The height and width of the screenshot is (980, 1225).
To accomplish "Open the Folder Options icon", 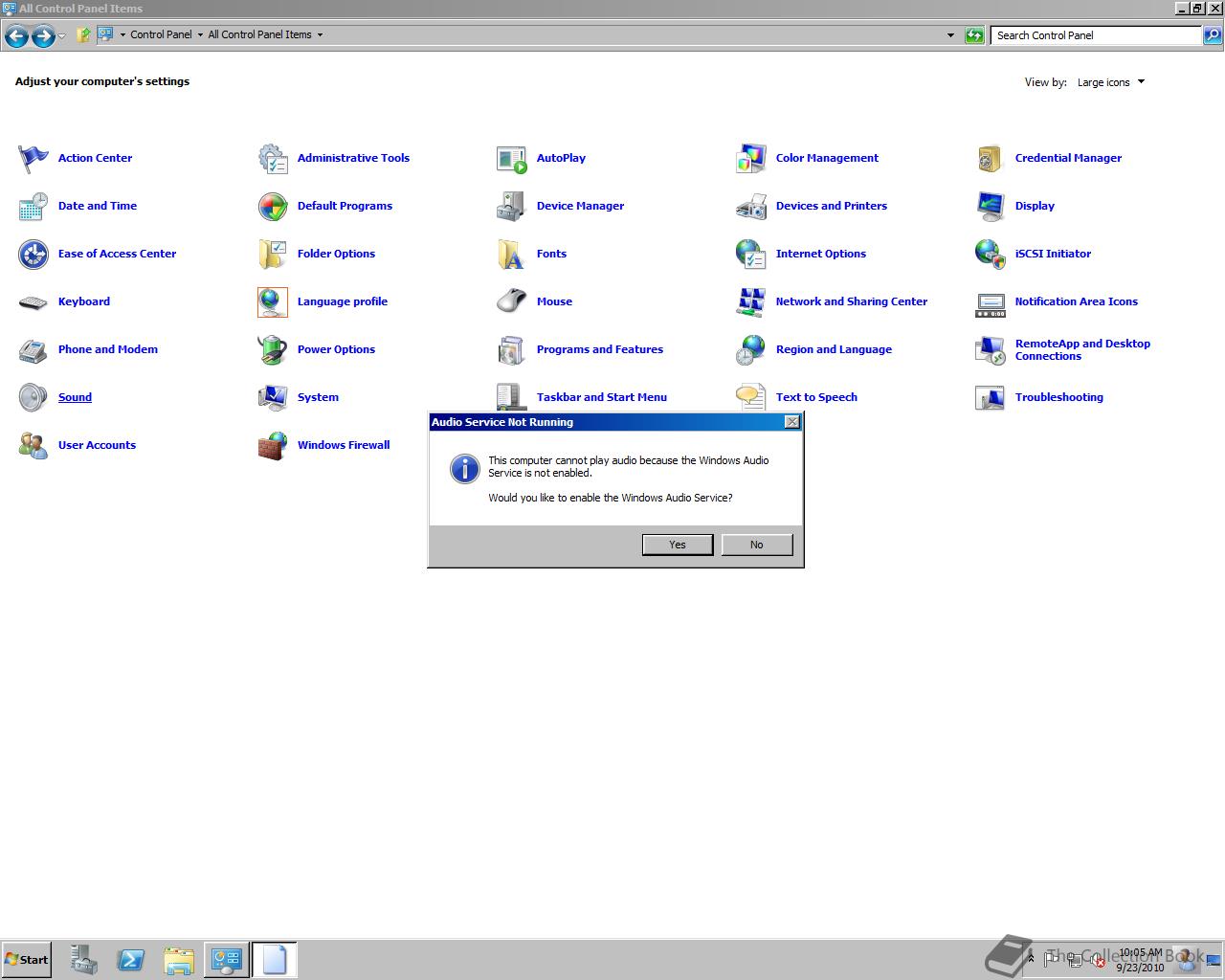I will pyautogui.click(x=273, y=254).
